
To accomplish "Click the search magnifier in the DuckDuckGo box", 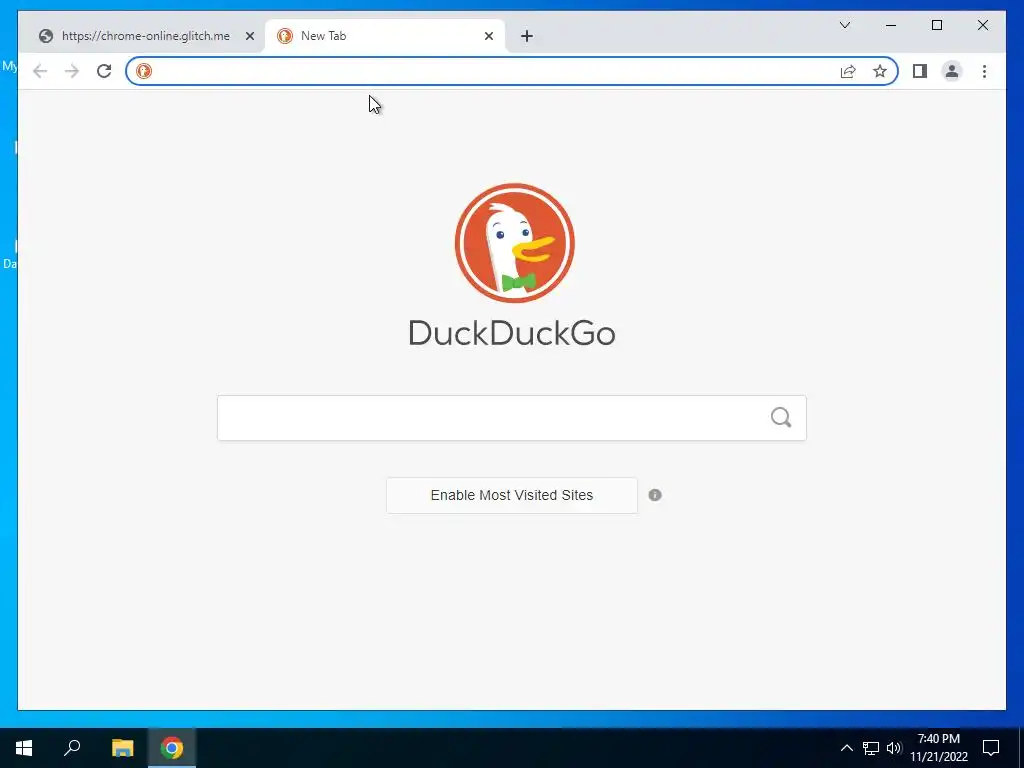I will pos(781,417).
